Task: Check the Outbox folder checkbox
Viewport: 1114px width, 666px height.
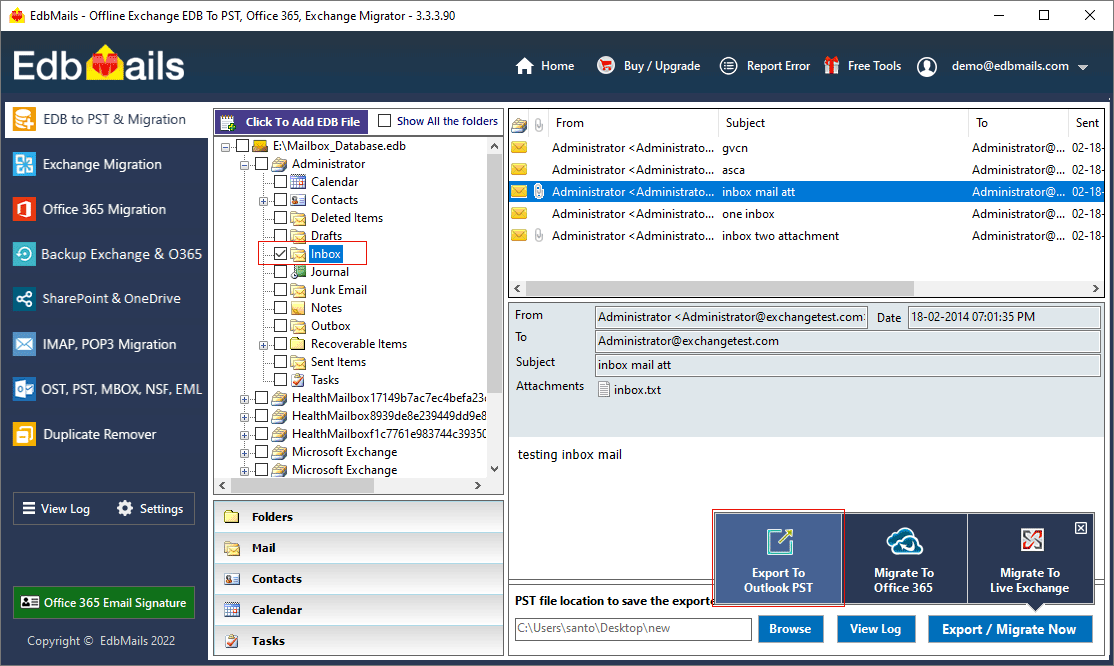Action: 281,326
